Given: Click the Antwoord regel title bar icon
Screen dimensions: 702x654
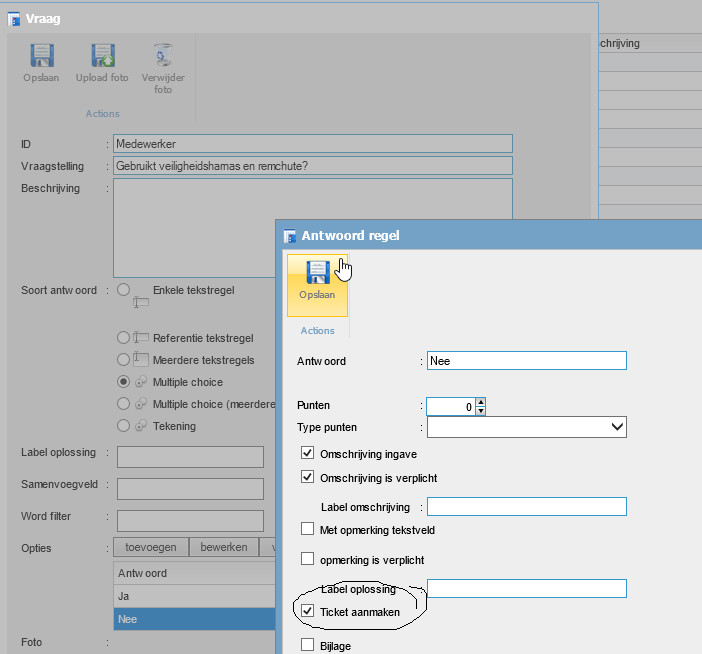Looking at the screenshot, I should click(x=290, y=237).
